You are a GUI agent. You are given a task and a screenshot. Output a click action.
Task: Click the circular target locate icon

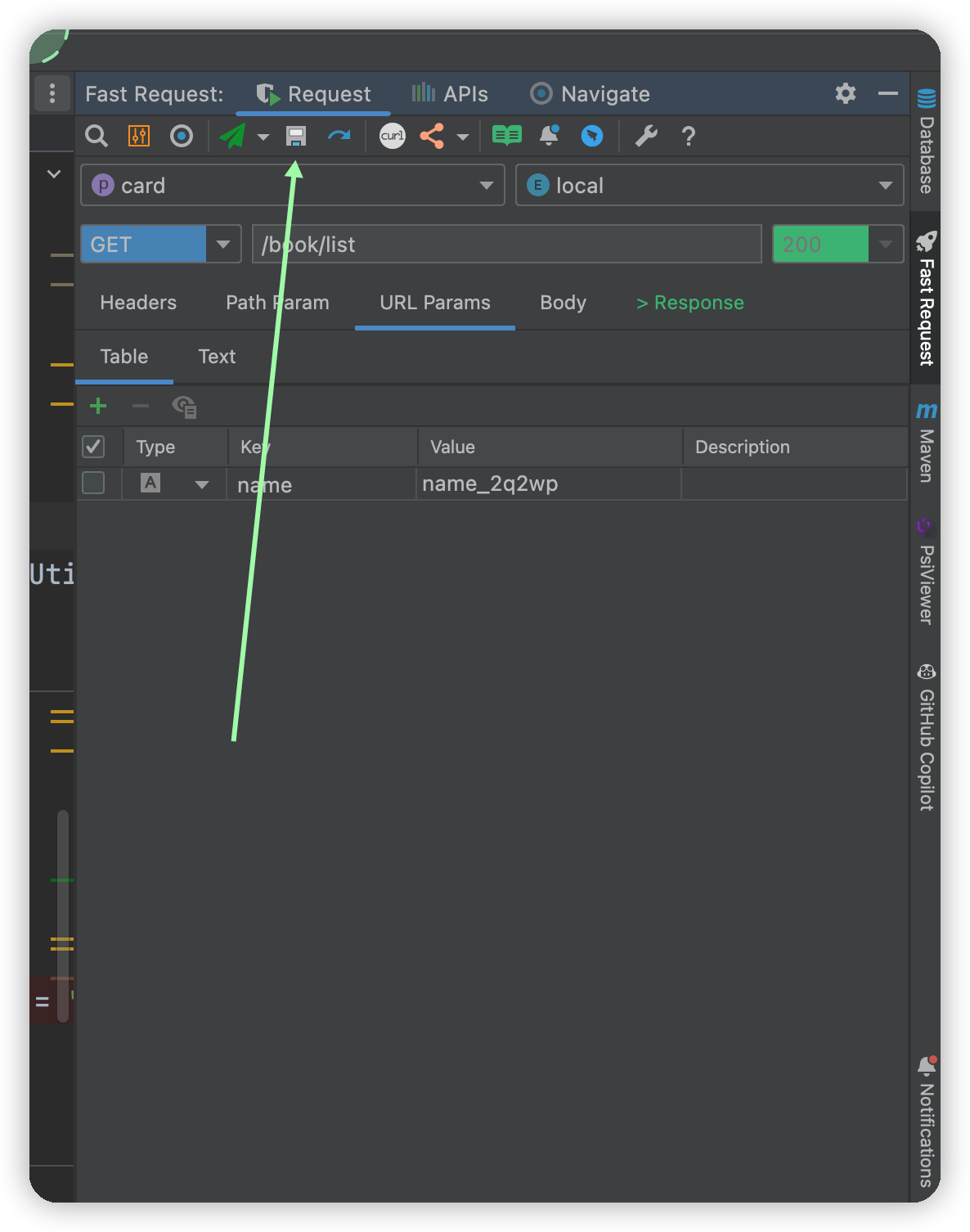click(182, 136)
